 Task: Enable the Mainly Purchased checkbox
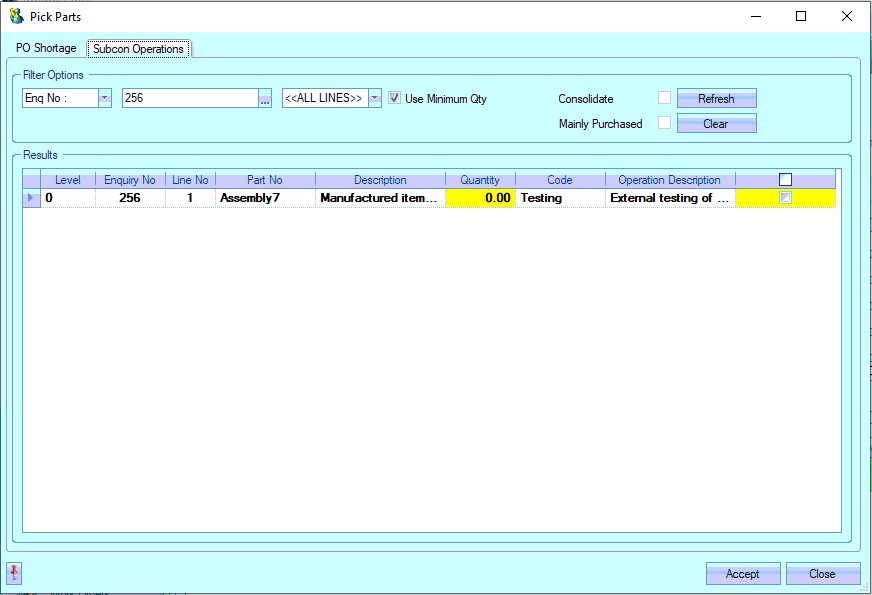pyautogui.click(x=664, y=123)
